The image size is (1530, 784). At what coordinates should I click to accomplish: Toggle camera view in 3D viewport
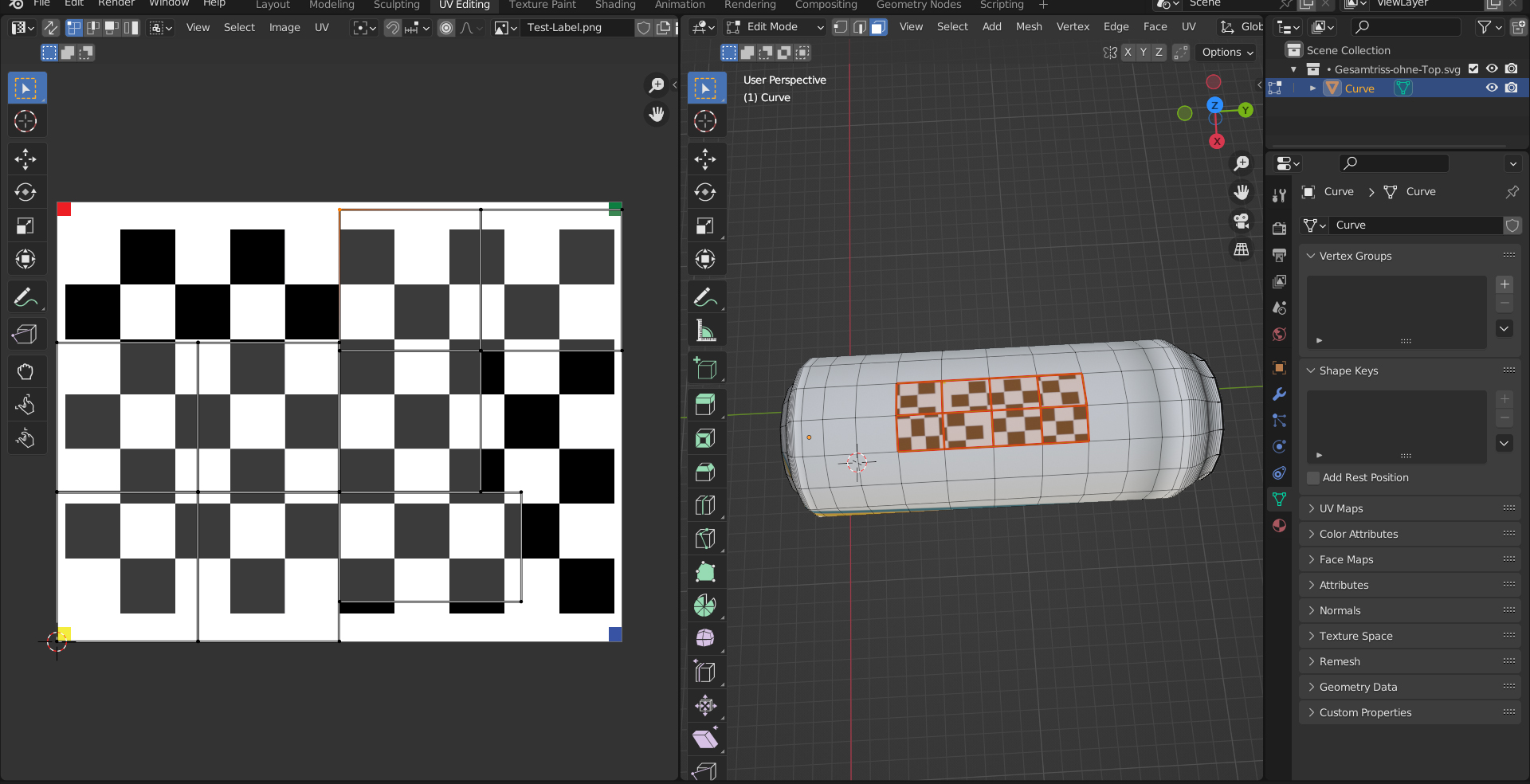coord(1241,221)
